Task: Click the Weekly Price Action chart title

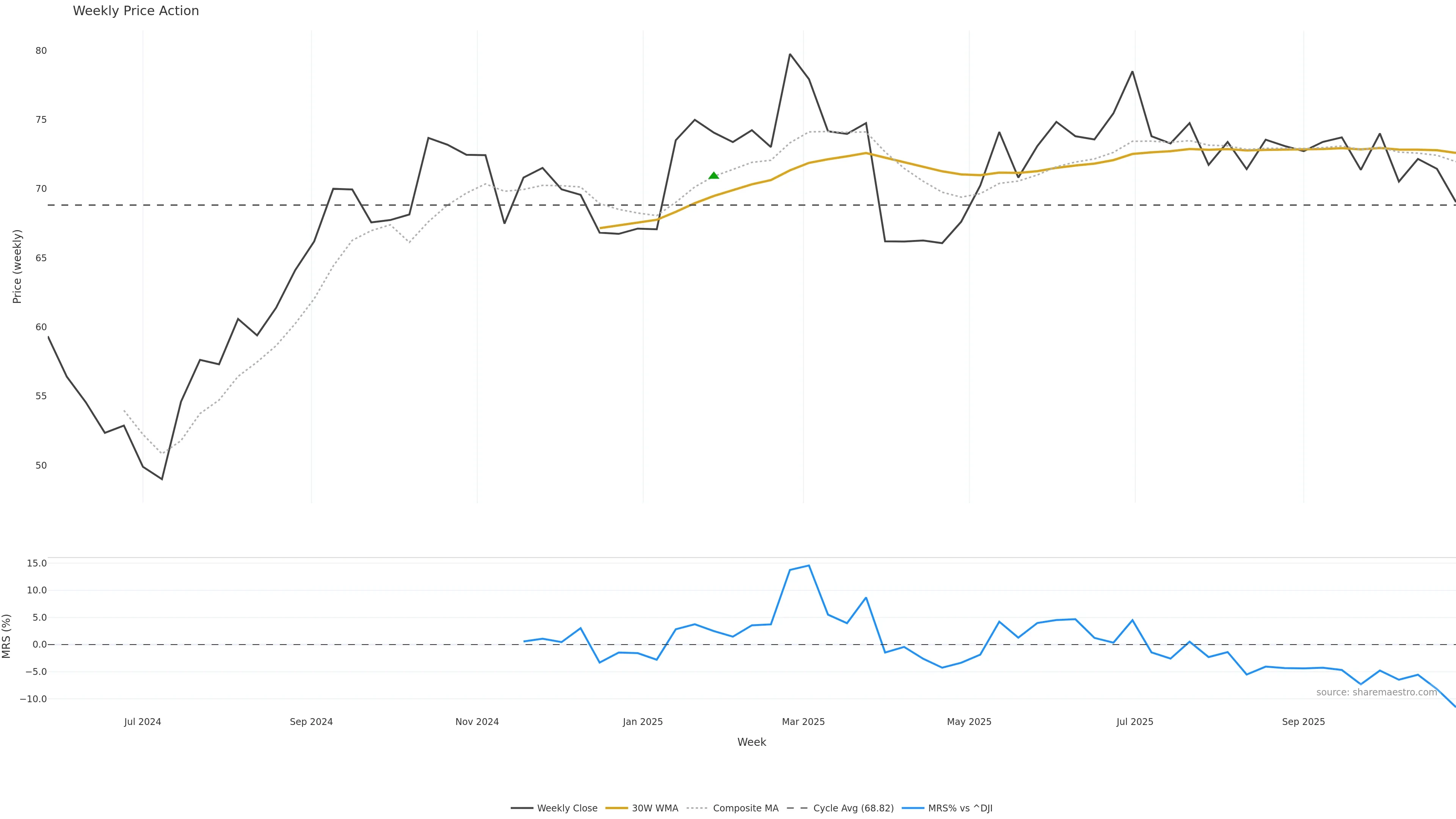Action: 136,11
